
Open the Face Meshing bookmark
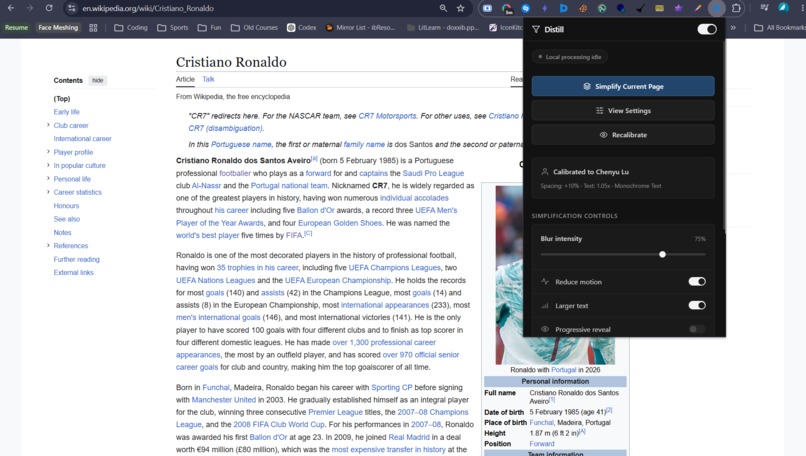pos(58,28)
